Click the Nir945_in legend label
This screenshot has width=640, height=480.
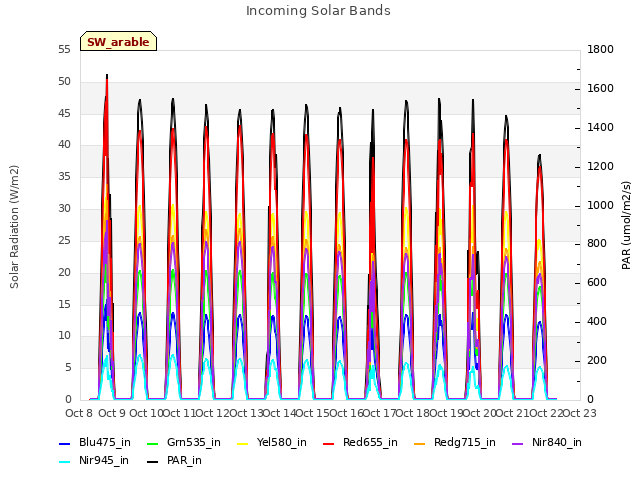click(x=104, y=460)
